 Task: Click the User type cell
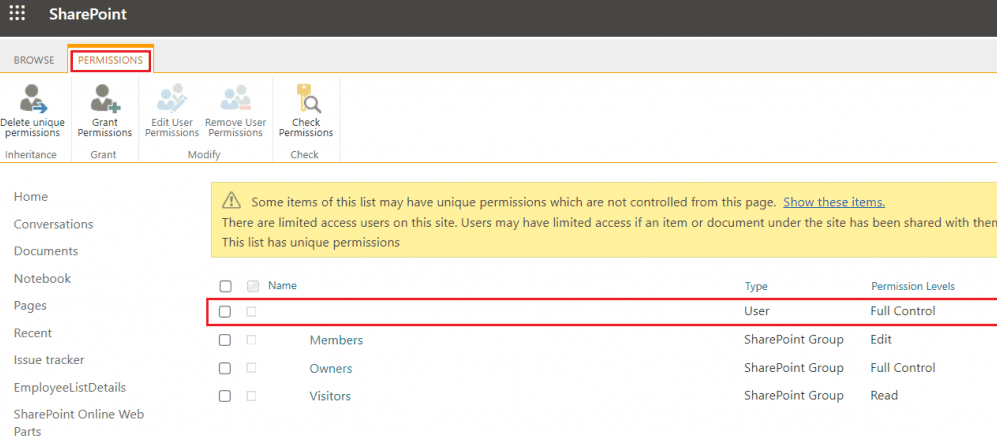pos(757,311)
